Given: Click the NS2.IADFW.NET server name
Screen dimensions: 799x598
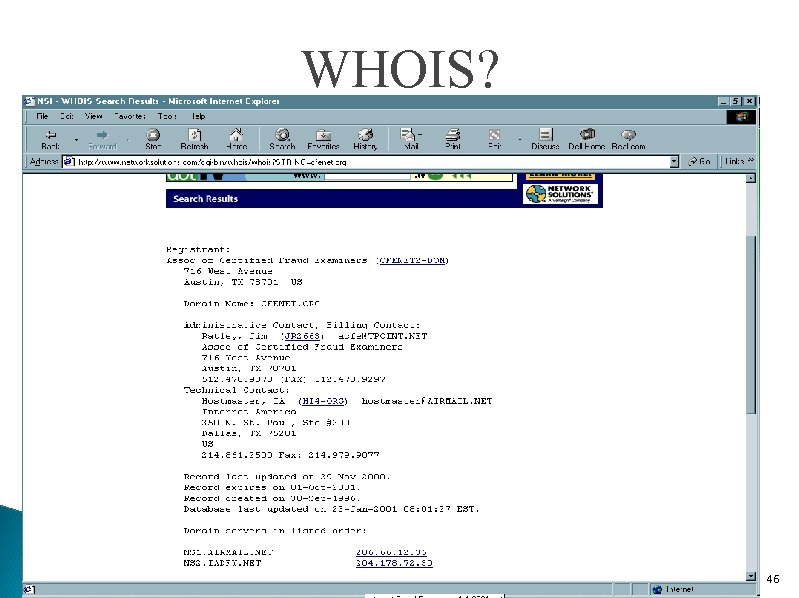Looking at the screenshot, I should (x=222, y=563).
